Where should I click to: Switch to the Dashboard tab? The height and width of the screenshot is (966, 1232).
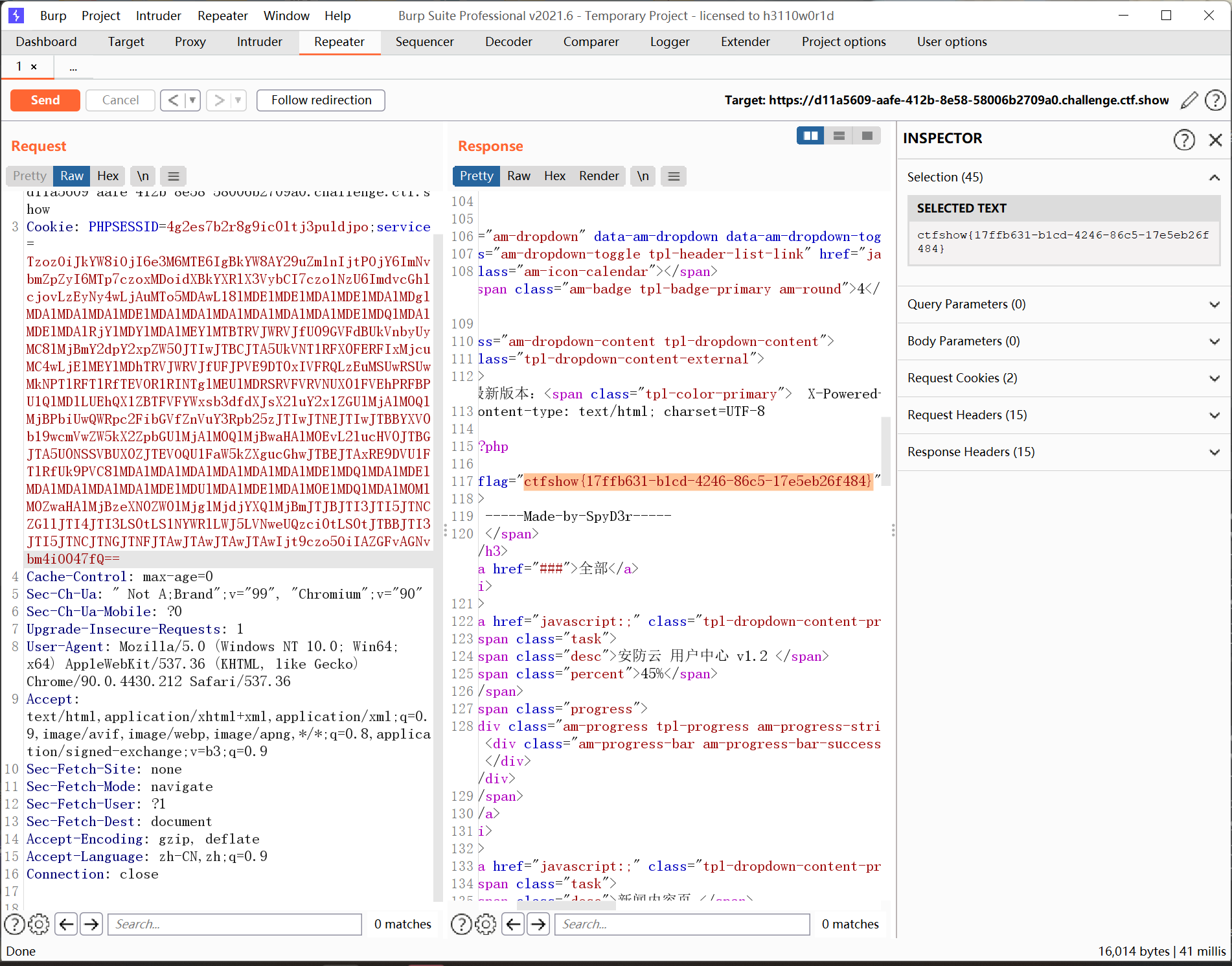coord(46,42)
